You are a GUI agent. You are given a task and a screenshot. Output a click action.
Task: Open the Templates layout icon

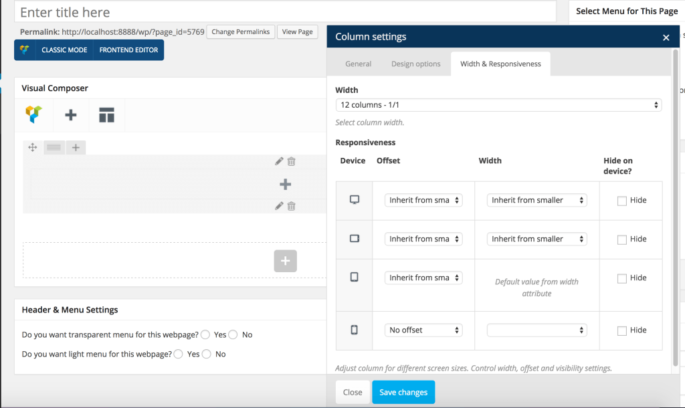(106, 115)
